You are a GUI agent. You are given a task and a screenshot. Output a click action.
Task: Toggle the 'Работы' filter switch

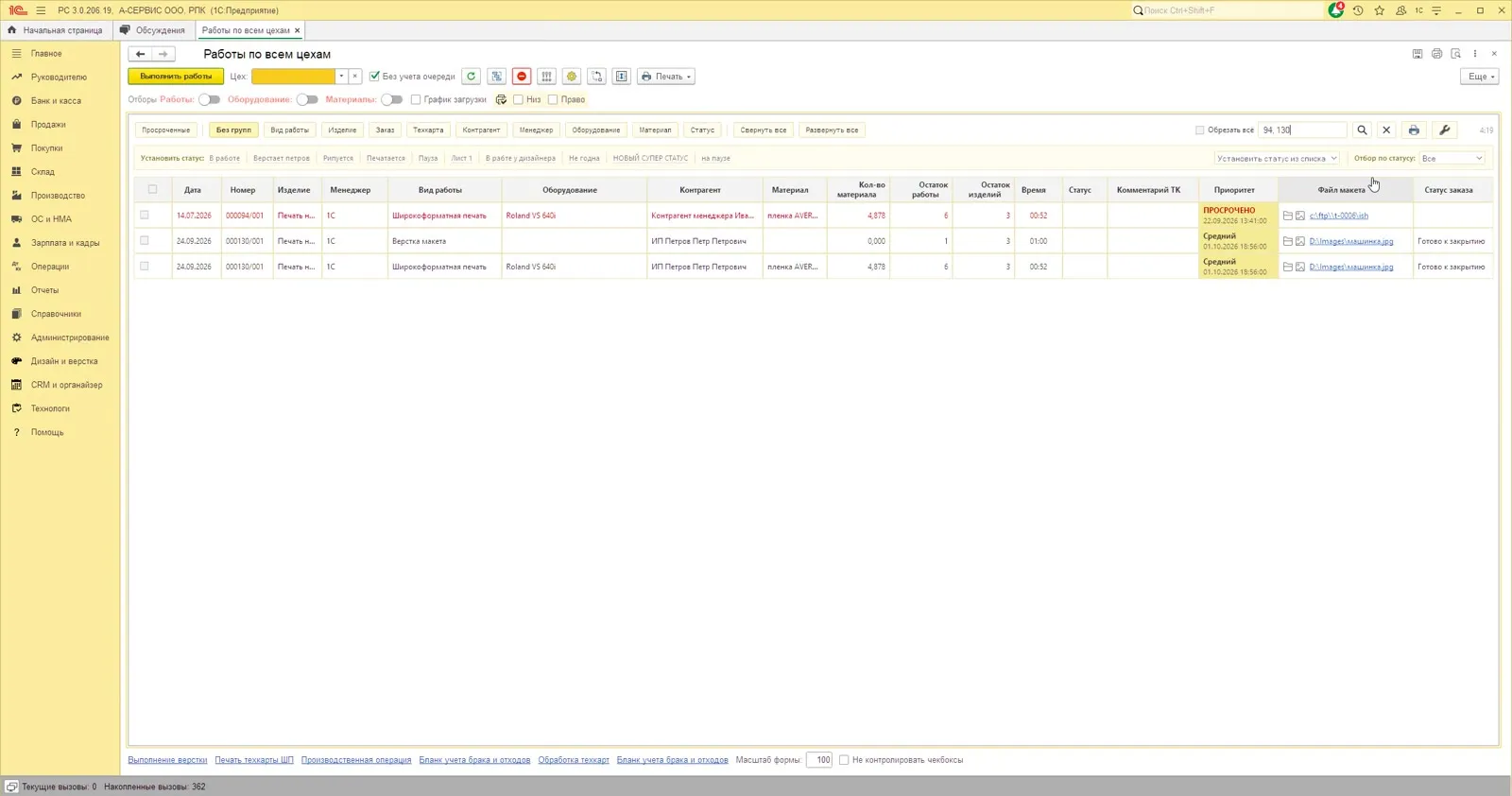coord(209,99)
